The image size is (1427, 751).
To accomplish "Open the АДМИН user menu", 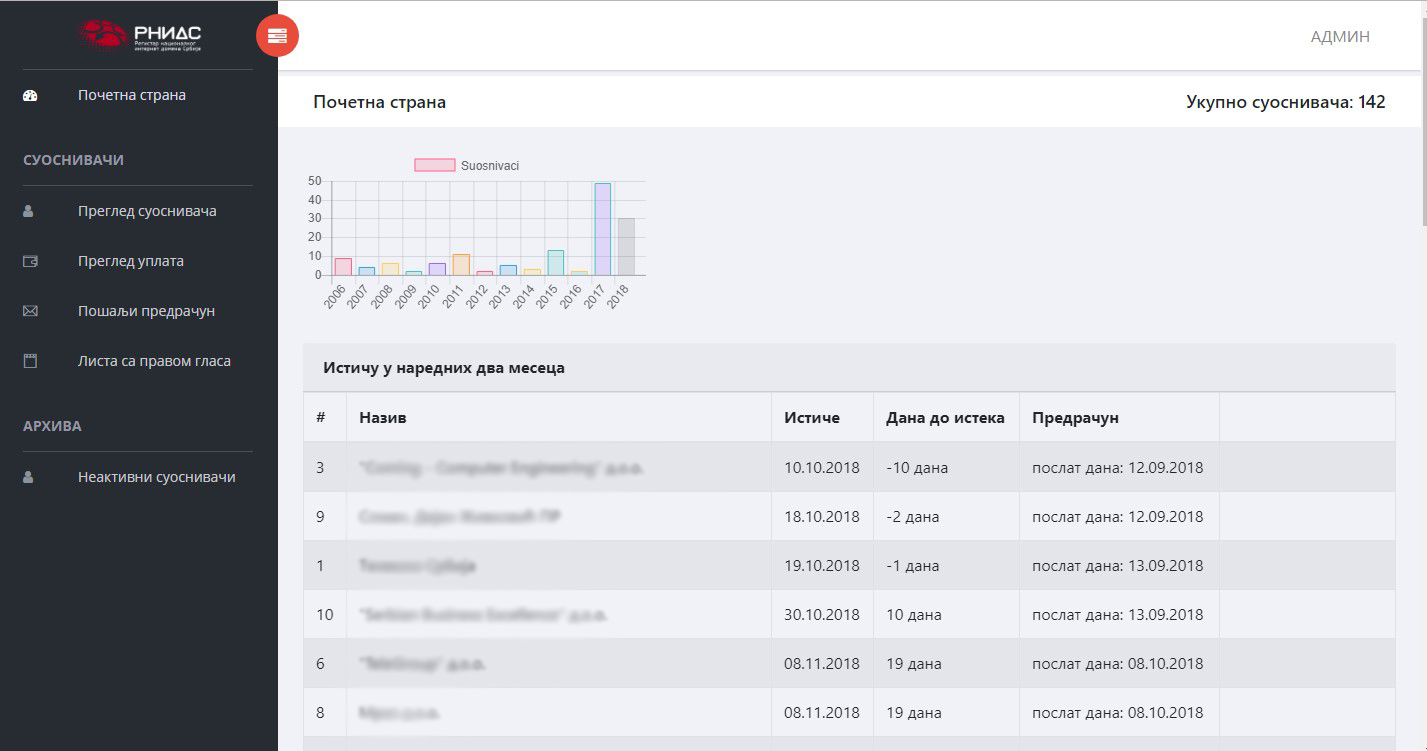I will 1339,37.
